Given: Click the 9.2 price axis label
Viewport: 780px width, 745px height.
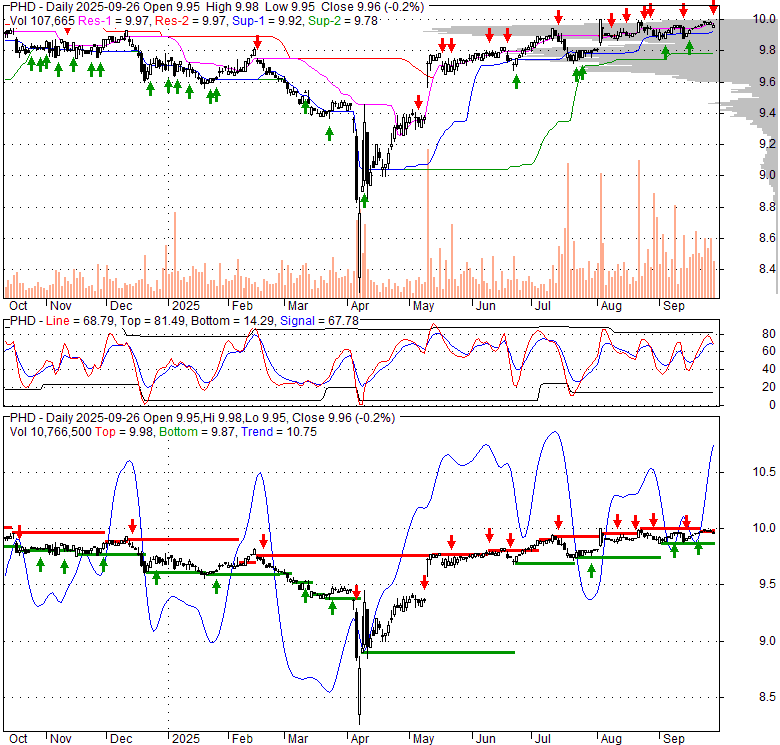Looking at the screenshot, I should click(x=767, y=144).
